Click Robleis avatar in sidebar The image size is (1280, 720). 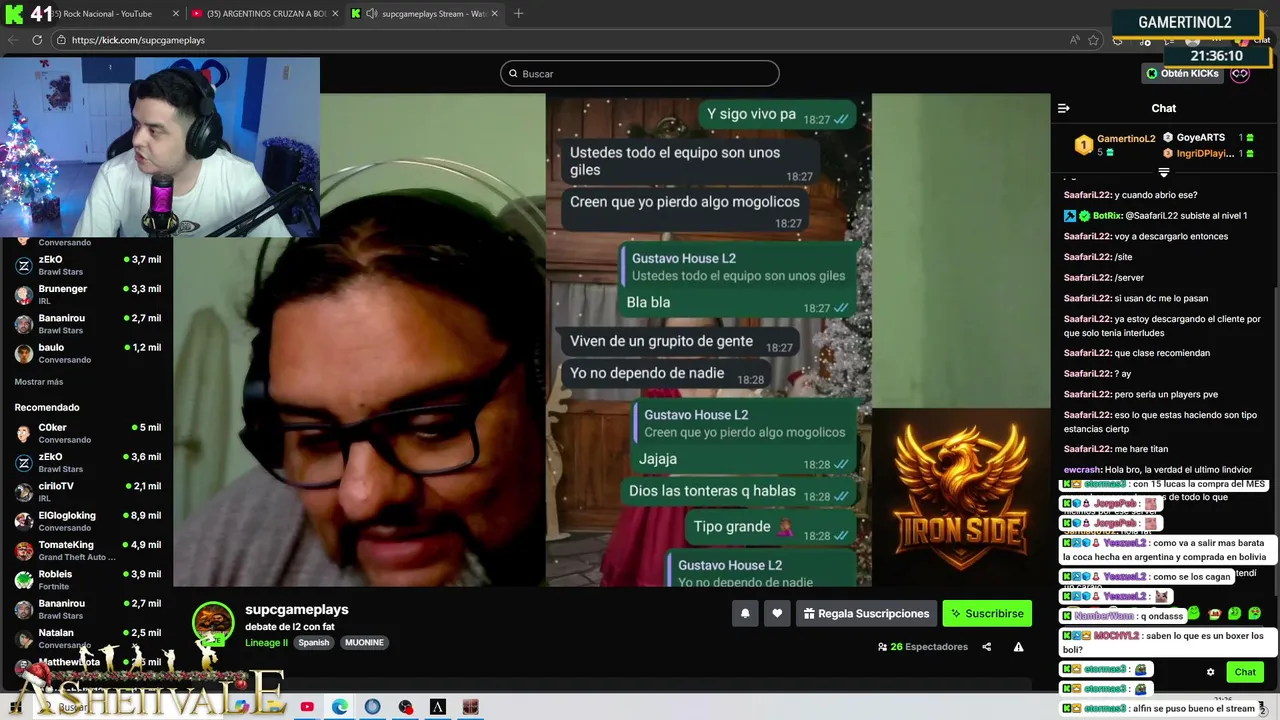point(24,579)
